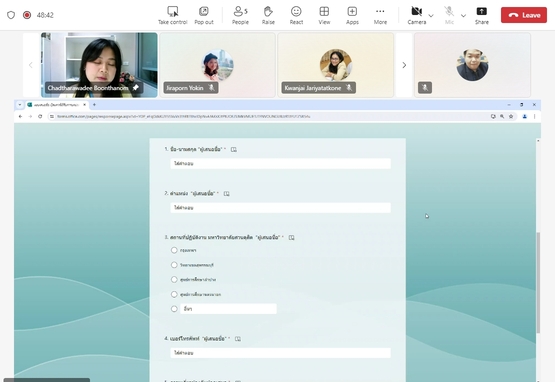Select the third radio option in question 3
Screen dimensions: 555x382
pyautogui.click(x=174, y=279)
